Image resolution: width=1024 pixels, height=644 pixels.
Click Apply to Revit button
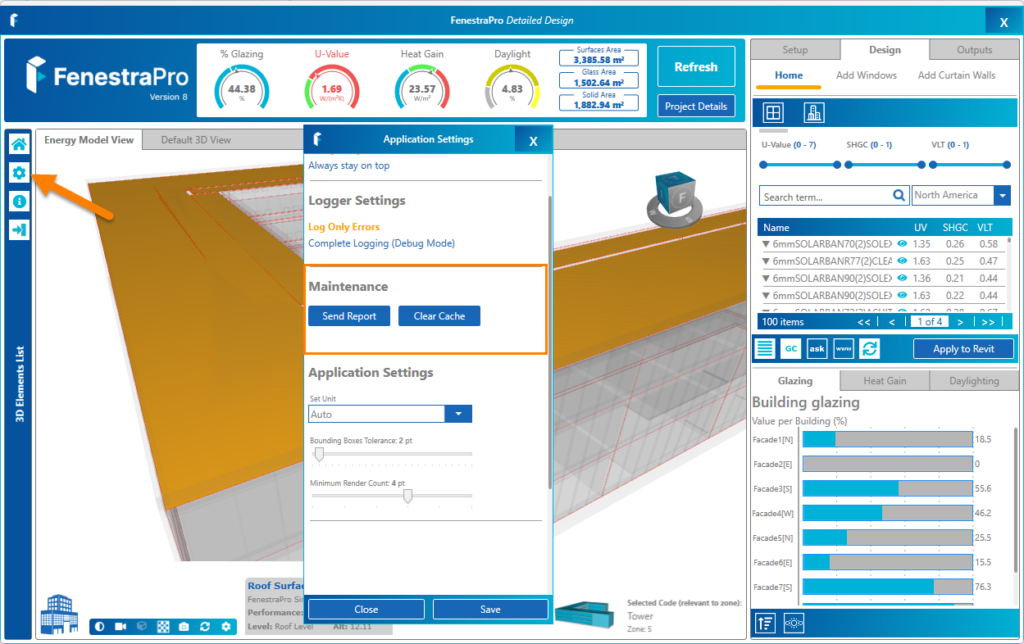963,349
